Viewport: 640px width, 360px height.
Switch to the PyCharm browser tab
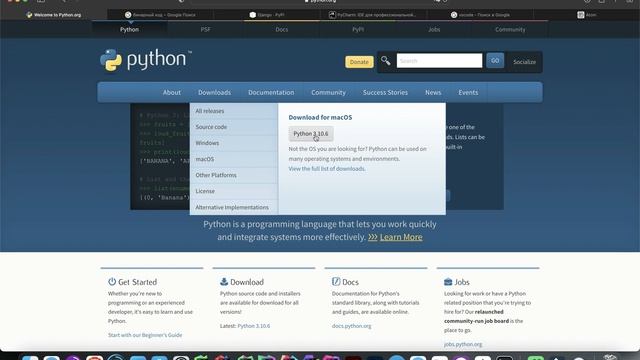click(373, 15)
